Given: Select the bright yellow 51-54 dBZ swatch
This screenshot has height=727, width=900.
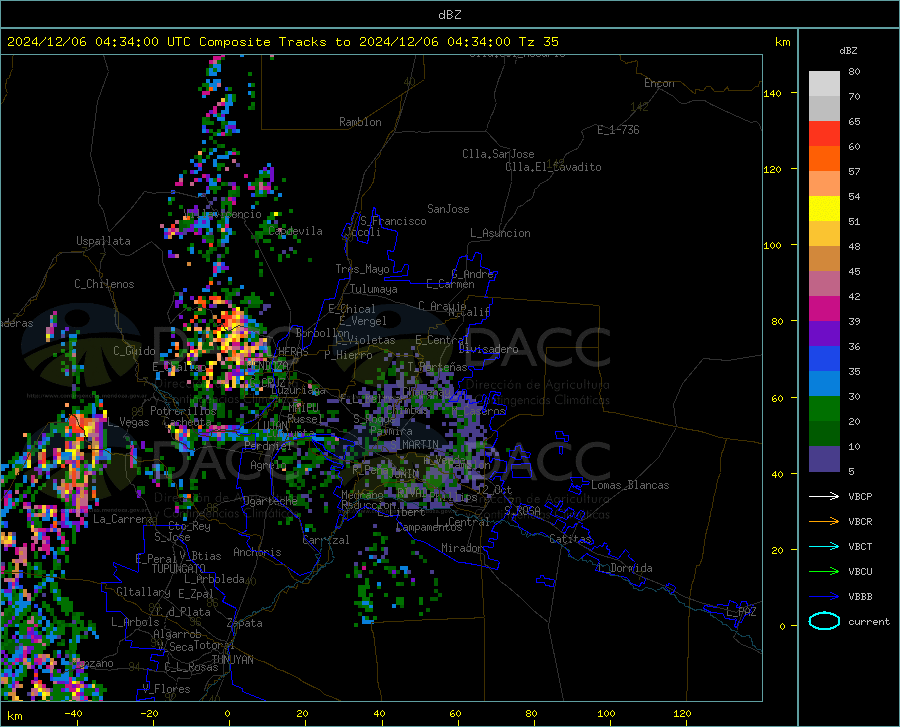Looking at the screenshot, I should click(x=824, y=209).
